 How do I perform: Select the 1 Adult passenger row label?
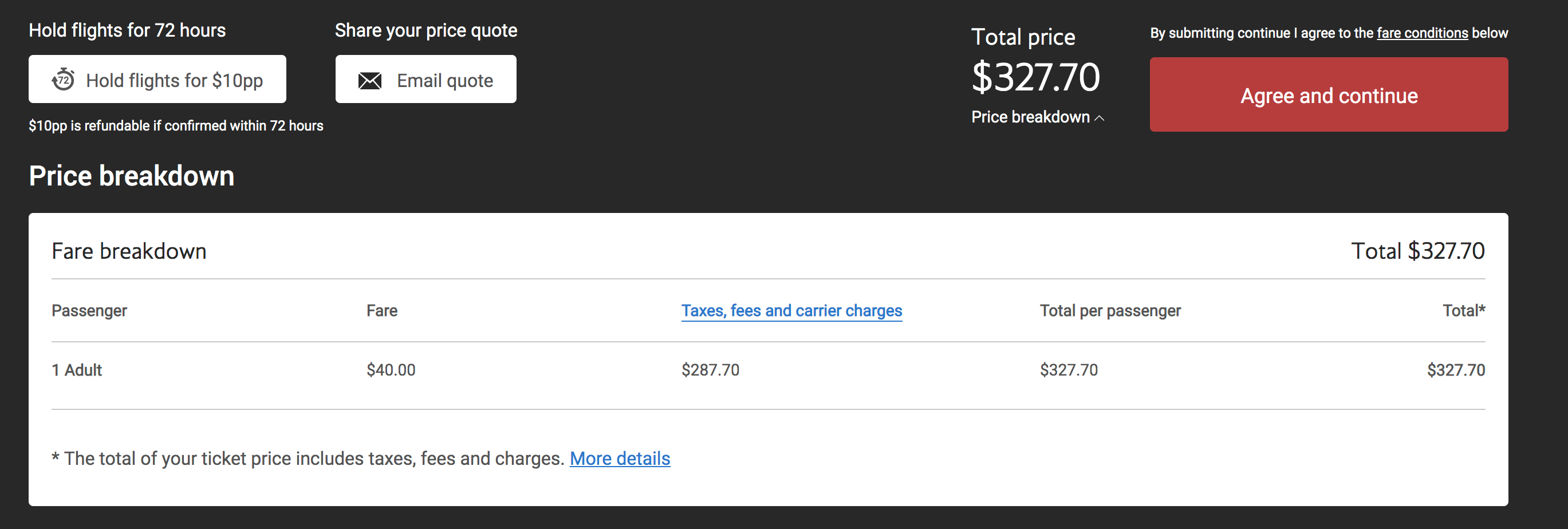pos(77,370)
